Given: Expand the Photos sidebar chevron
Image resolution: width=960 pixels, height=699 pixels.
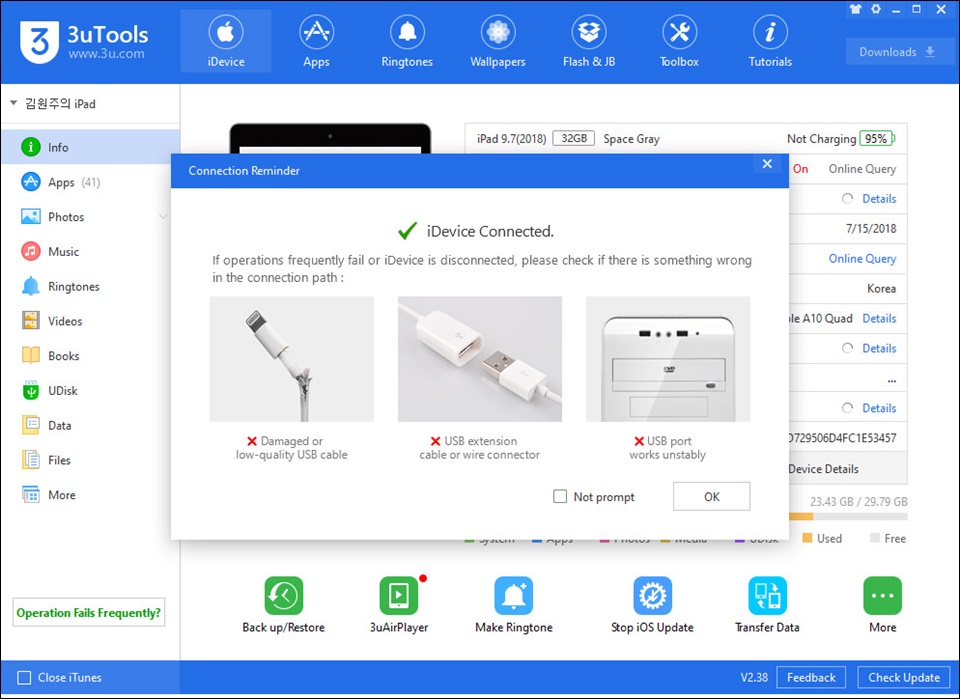Looking at the screenshot, I should [x=163, y=217].
